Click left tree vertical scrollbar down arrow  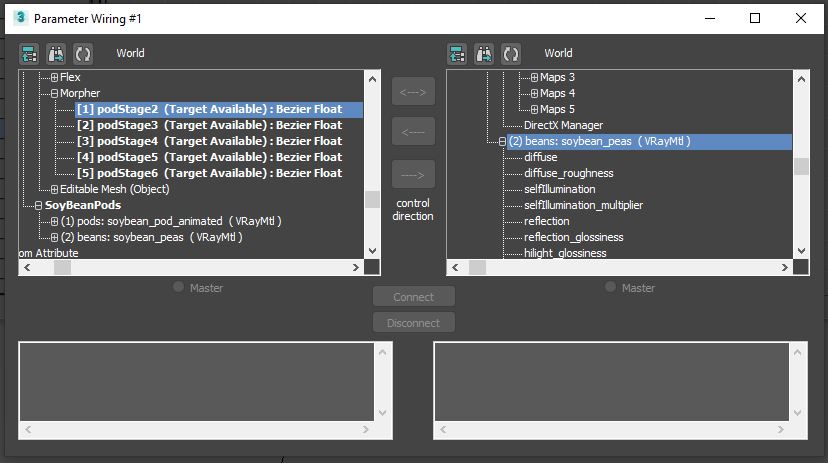[372, 251]
